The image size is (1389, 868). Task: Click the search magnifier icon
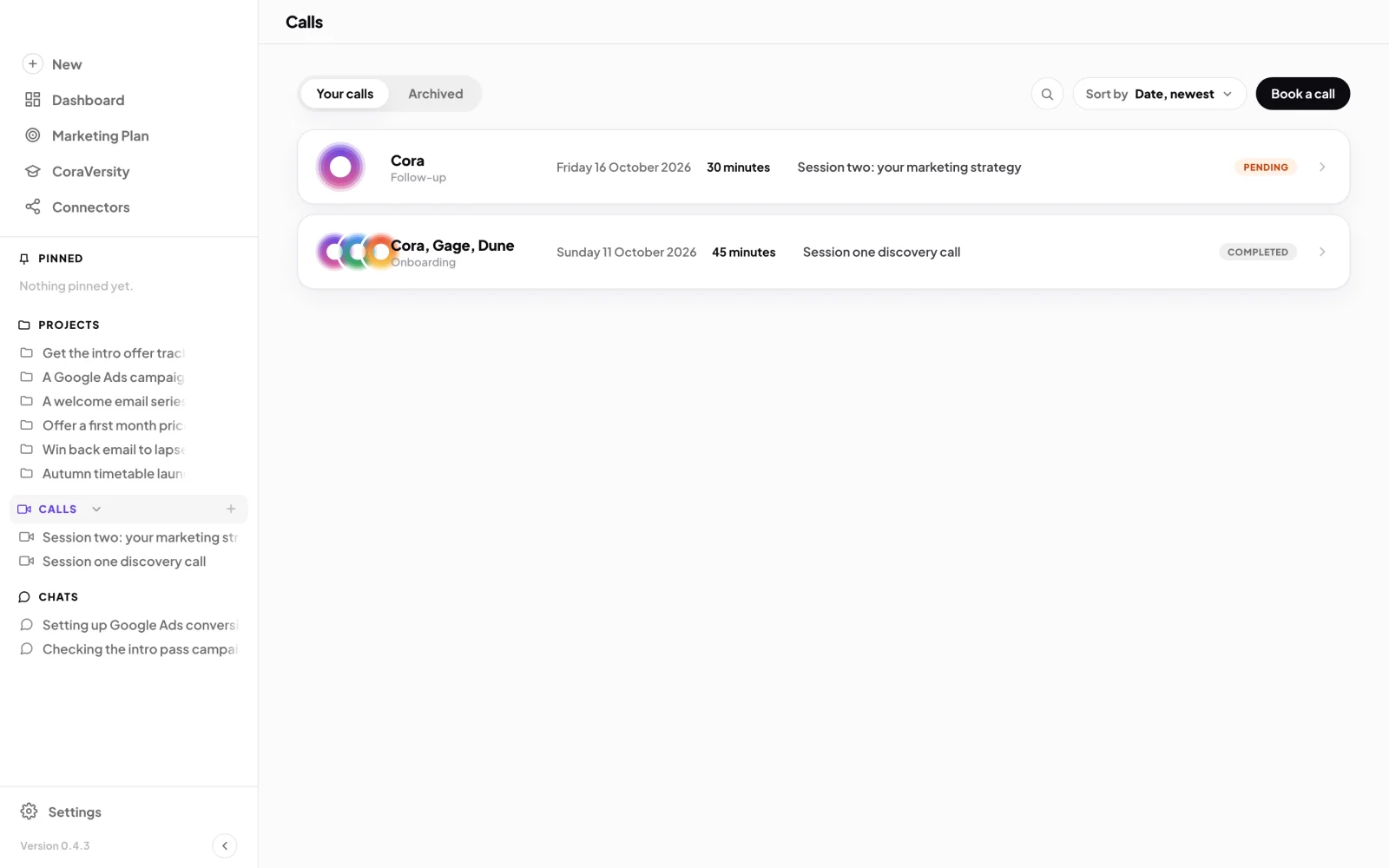pos(1048,94)
